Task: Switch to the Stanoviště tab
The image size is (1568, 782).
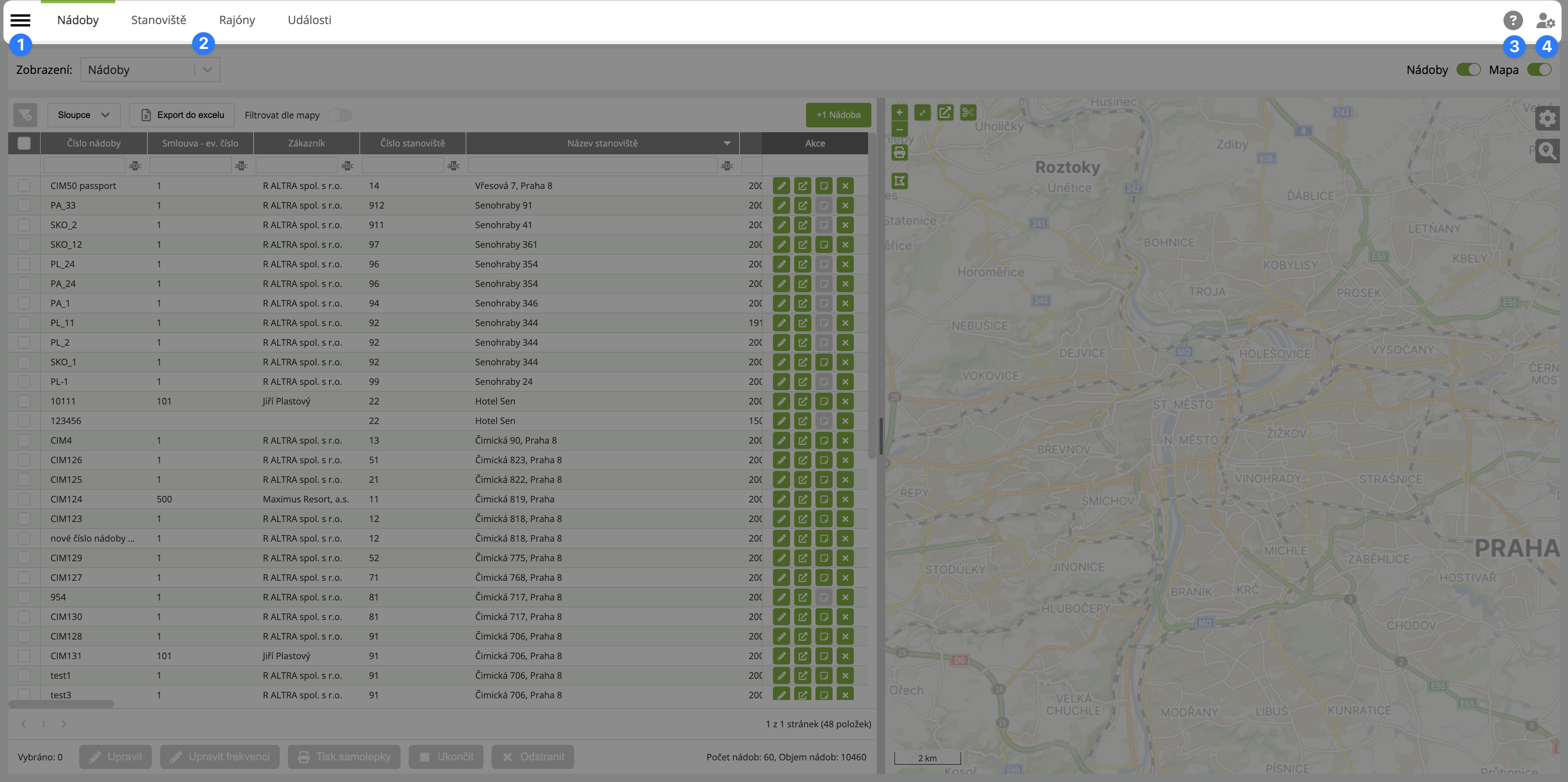Action: 158,20
